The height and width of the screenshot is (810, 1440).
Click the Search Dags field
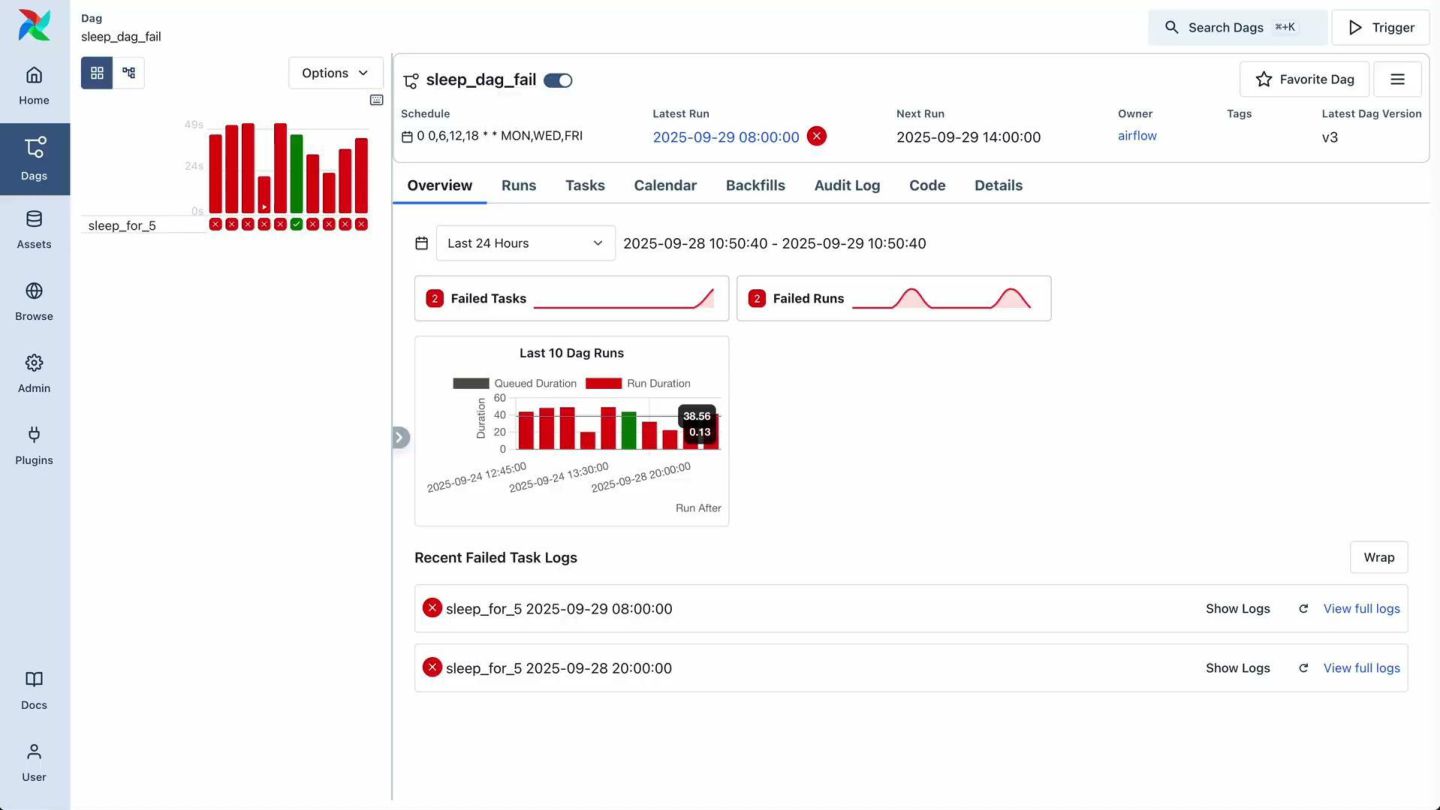(x=1237, y=27)
